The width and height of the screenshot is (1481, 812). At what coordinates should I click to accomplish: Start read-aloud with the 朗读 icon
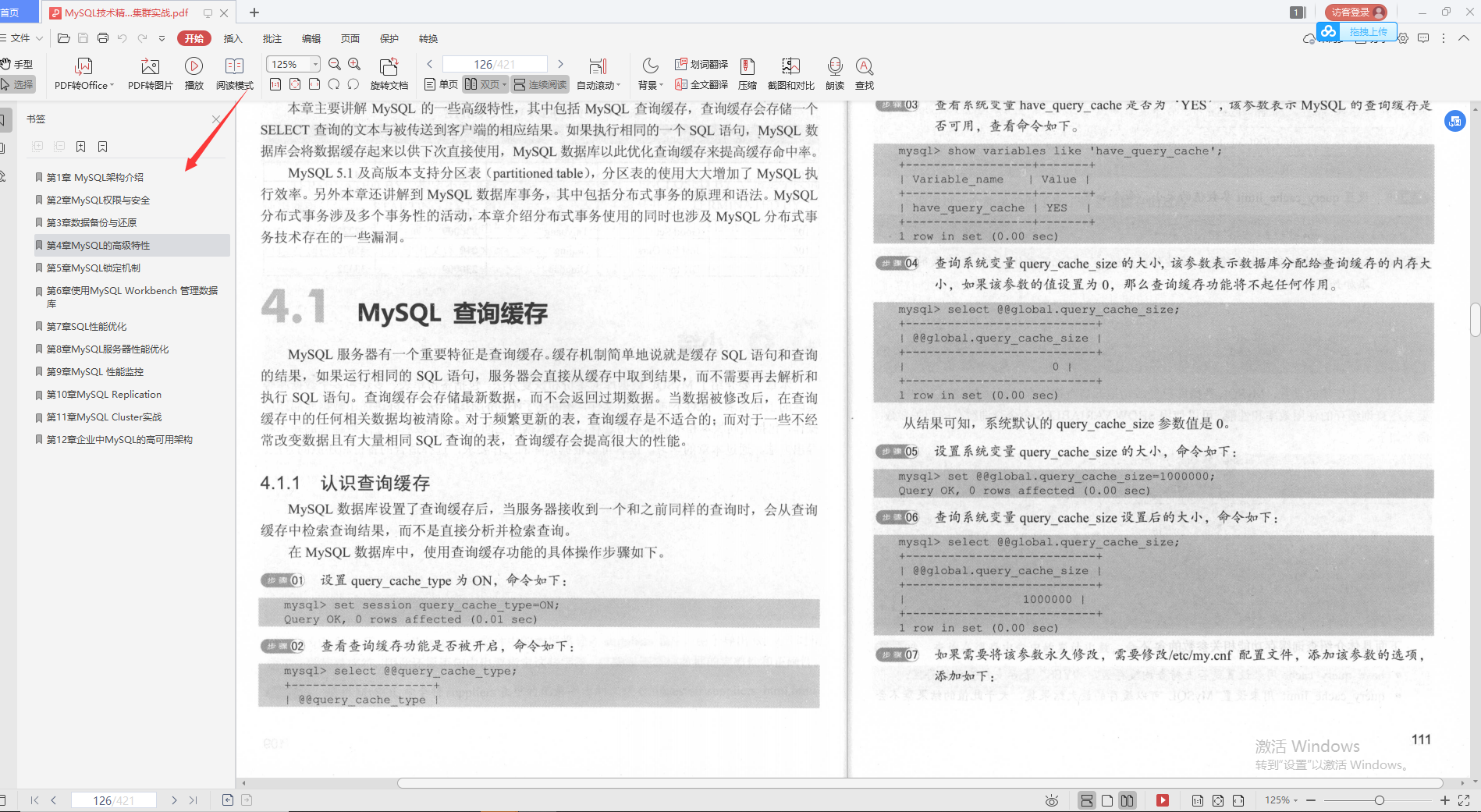click(x=834, y=73)
